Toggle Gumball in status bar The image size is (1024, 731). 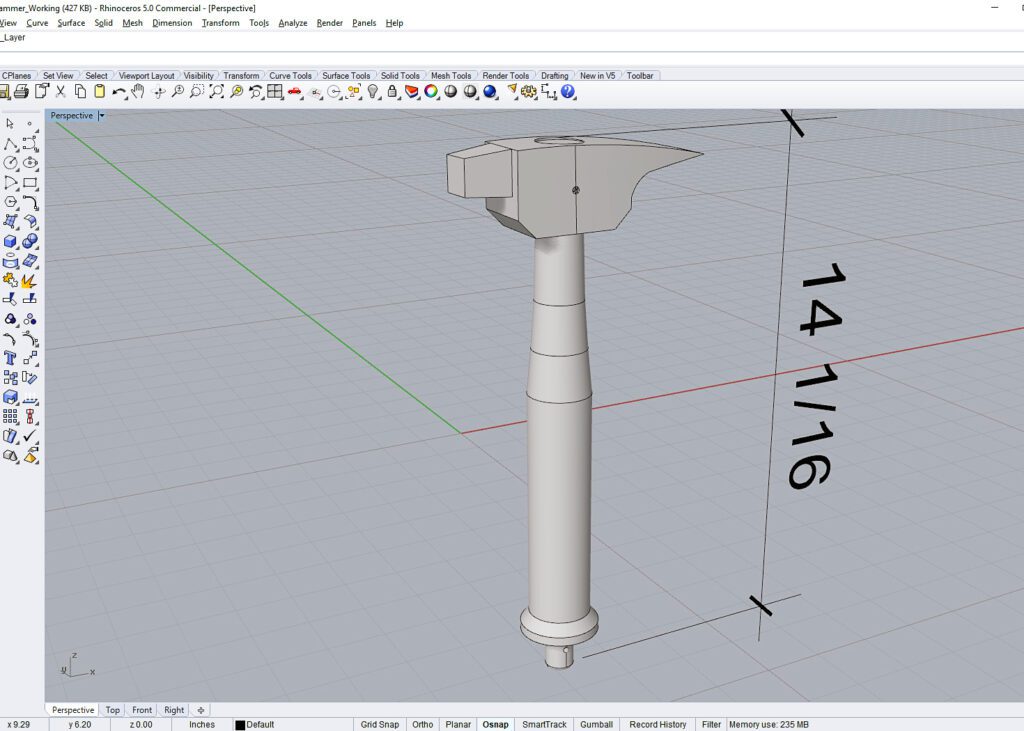tap(596, 724)
